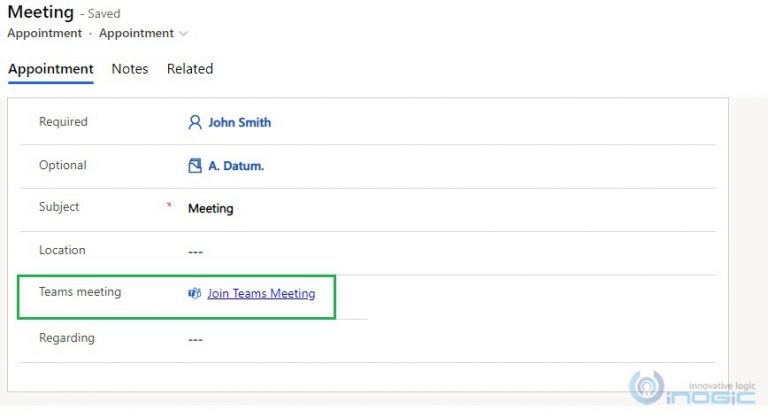Open the A. Datum account link
This screenshot has height=418, width=768.
coord(236,166)
